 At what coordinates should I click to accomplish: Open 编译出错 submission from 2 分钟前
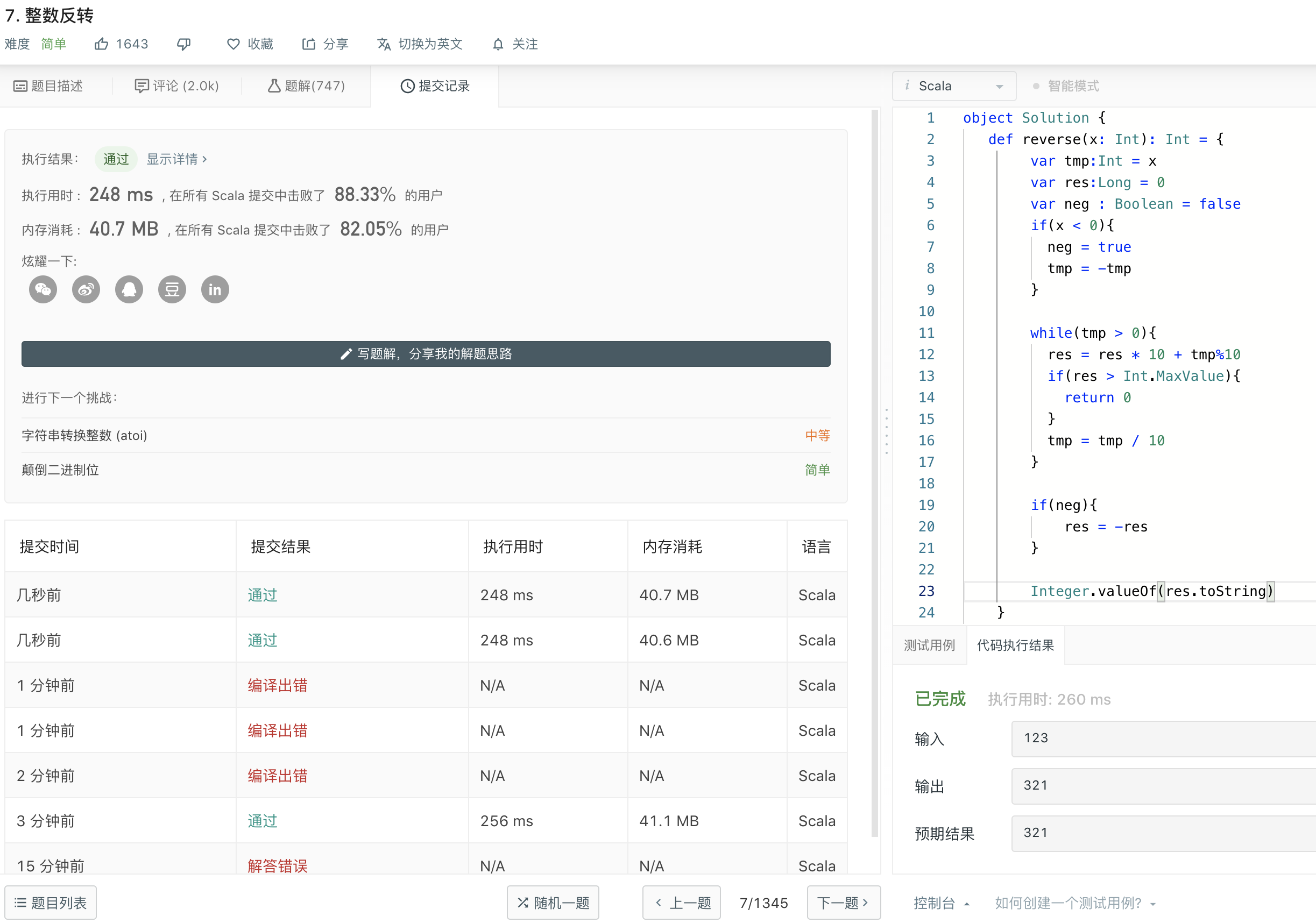click(x=278, y=776)
